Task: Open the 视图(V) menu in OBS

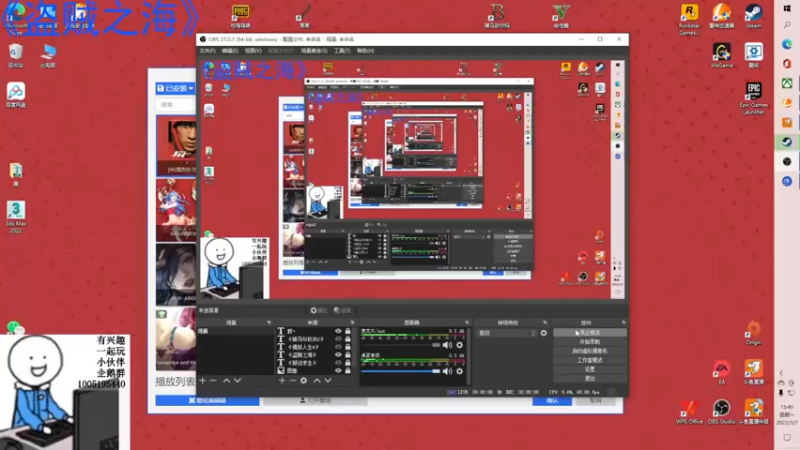Action: click(253, 51)
